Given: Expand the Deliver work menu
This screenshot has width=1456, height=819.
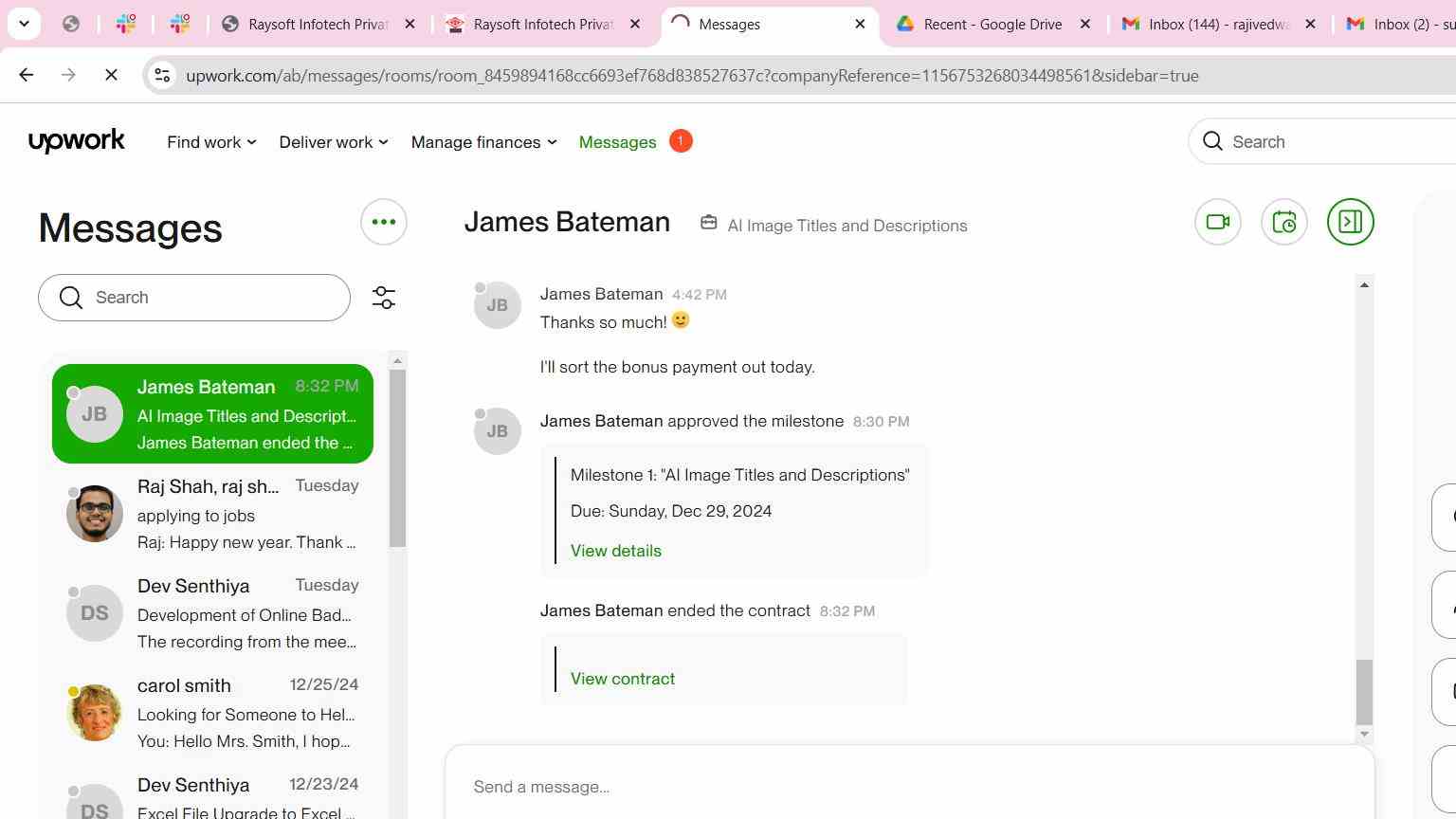Looking at the screenshot, I should pyautogui.click(x=334, y=142).
